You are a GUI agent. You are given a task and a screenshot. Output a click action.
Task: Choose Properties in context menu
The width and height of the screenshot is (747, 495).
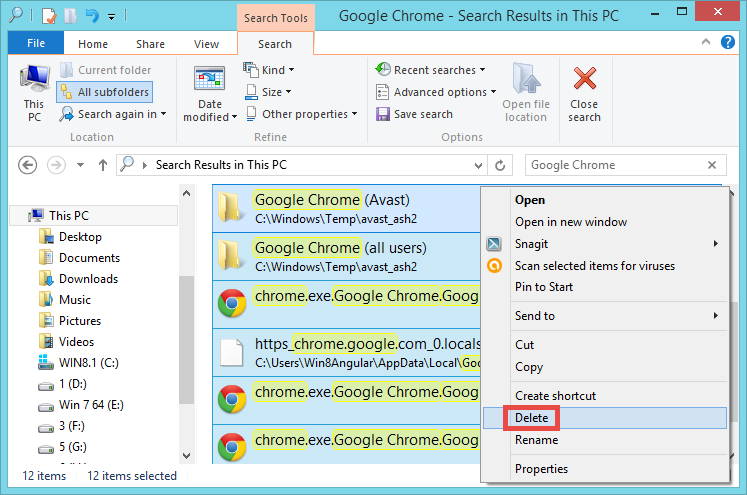click(541, 469)
